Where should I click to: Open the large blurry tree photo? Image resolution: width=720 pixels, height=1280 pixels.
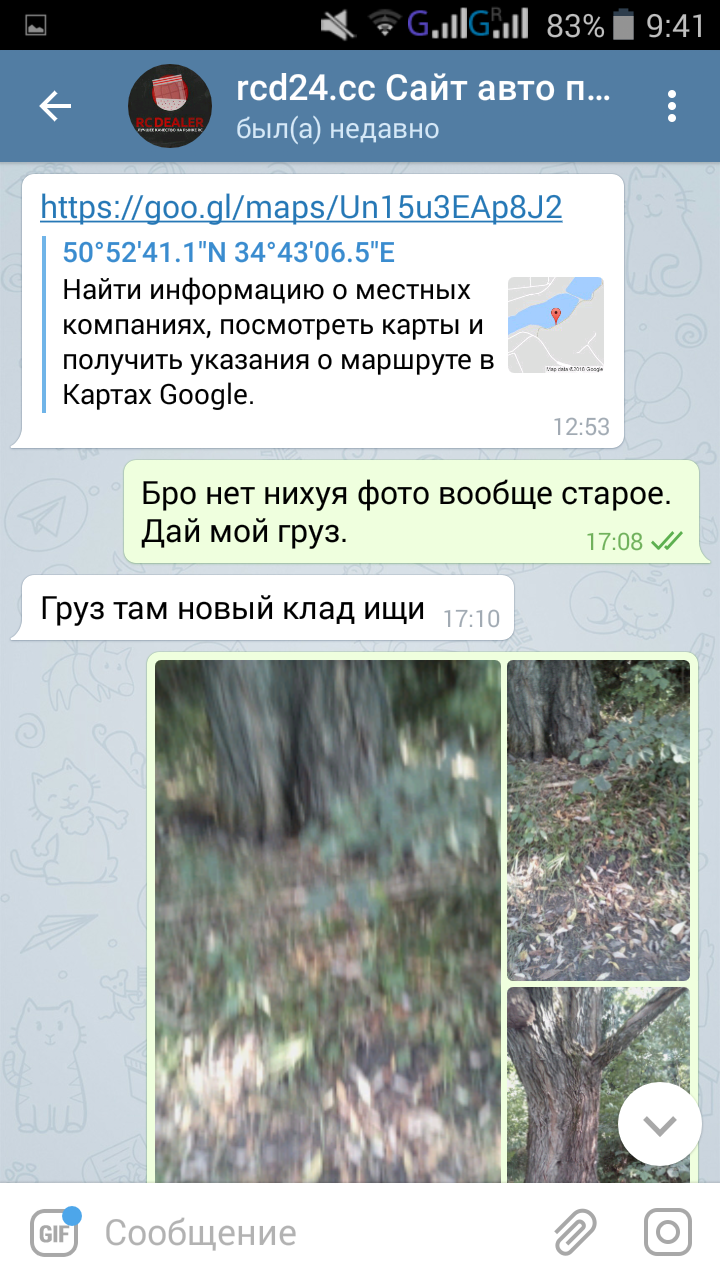point(328,921)
